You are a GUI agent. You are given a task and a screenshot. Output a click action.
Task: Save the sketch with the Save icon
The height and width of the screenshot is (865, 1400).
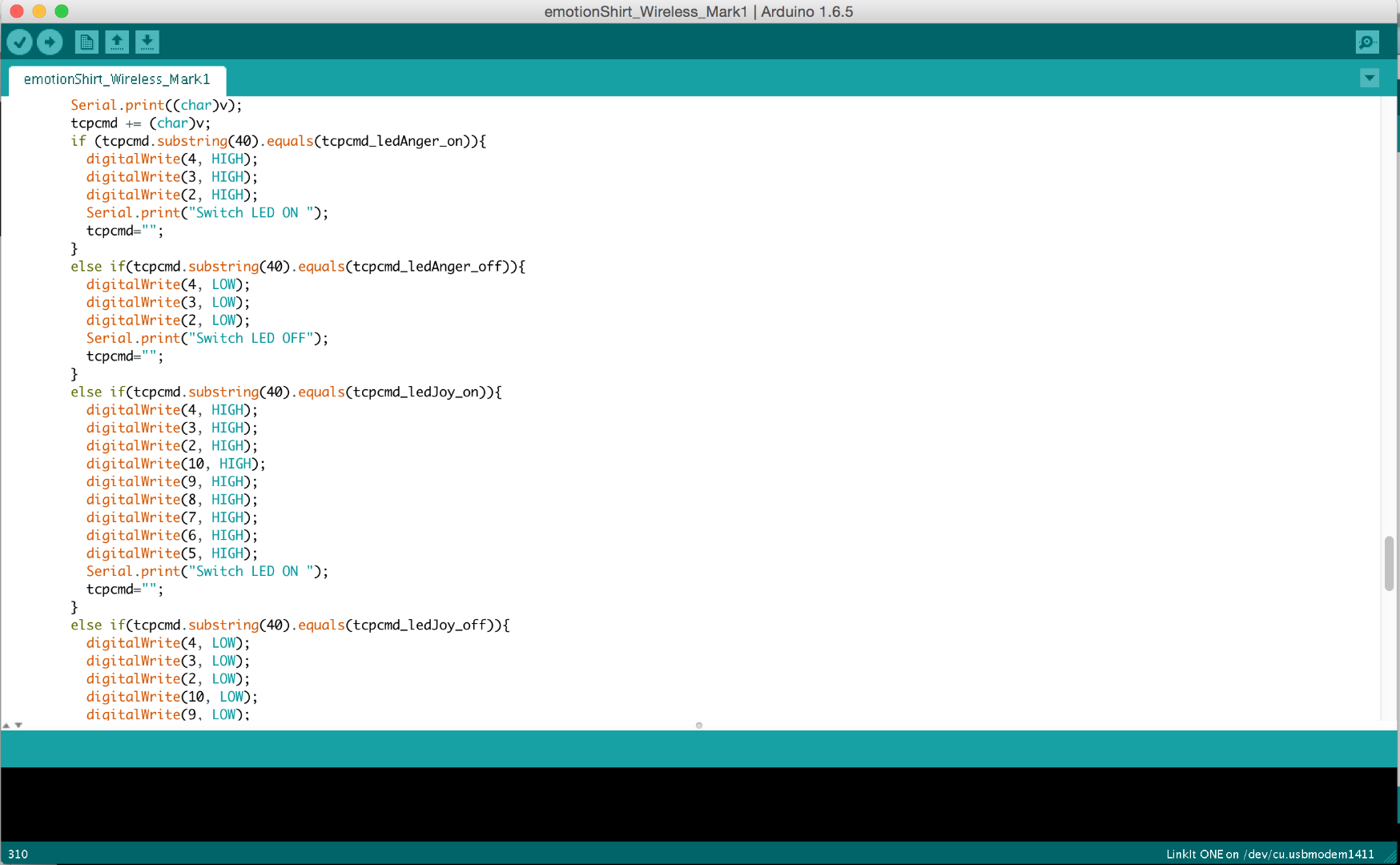147,42
